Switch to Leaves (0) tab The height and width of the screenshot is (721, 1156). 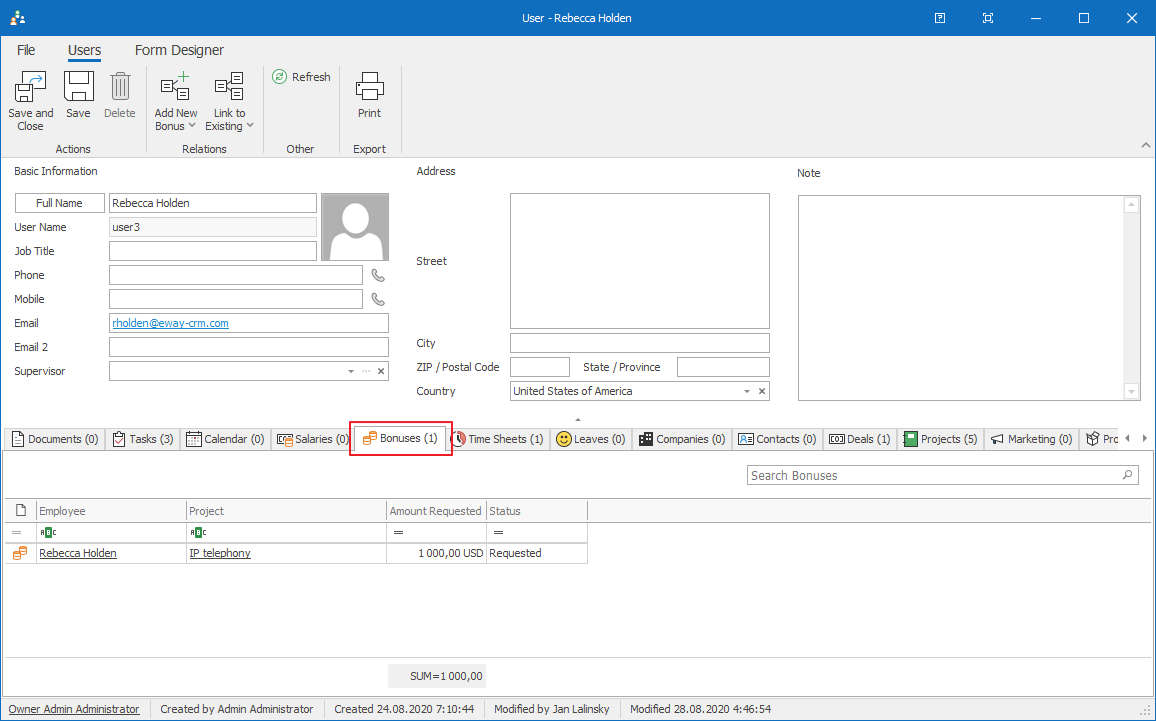[591, 439]
